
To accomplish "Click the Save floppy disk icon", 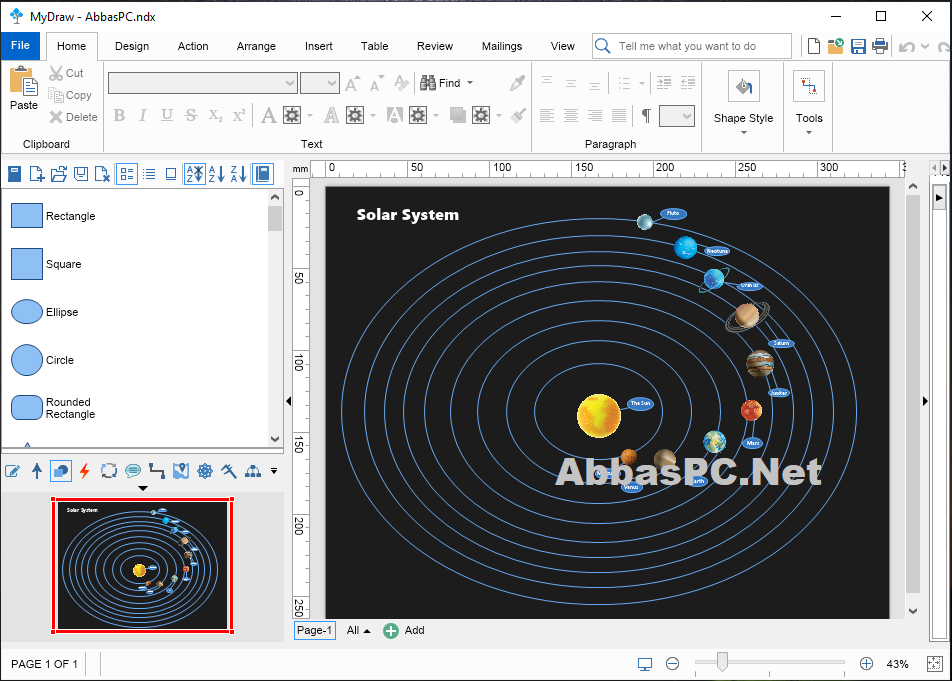I will click(x=858, y=46).
